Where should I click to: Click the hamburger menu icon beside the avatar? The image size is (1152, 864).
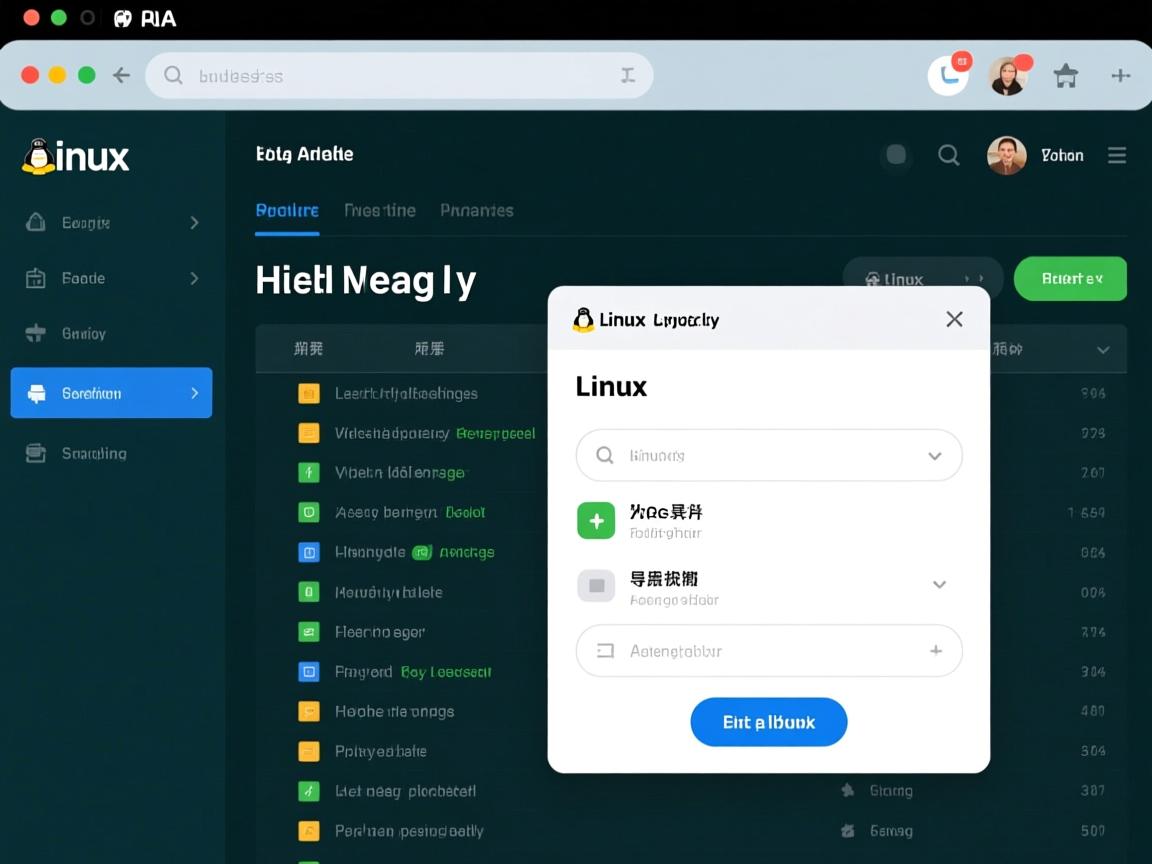click(1117, 155)
